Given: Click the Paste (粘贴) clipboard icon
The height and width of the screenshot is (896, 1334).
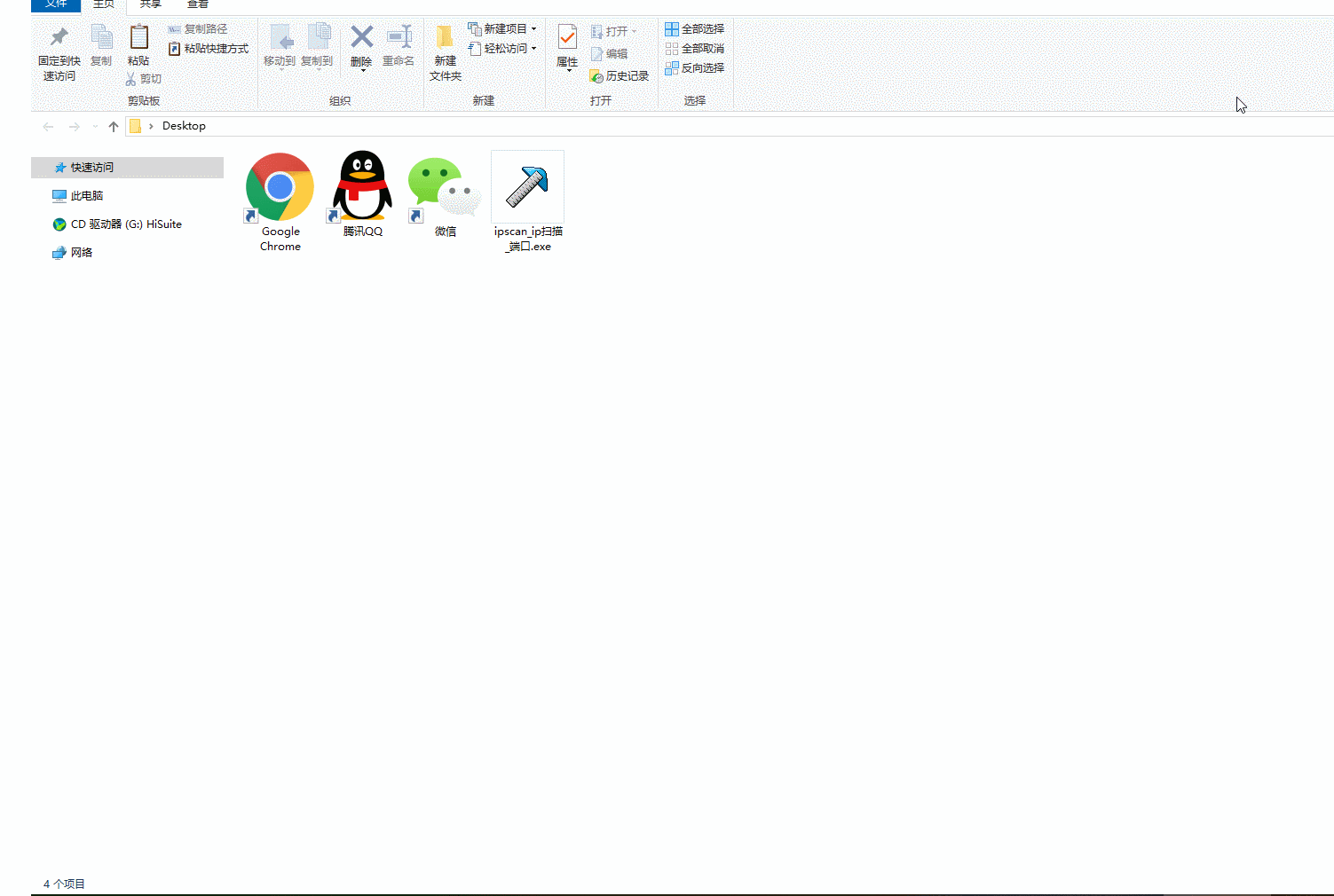Looking at the screenshot, I should pos(138,37).
